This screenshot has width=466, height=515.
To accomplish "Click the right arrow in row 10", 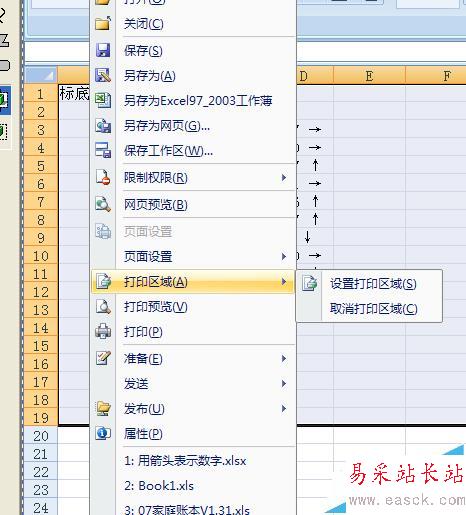I will 315,256.
